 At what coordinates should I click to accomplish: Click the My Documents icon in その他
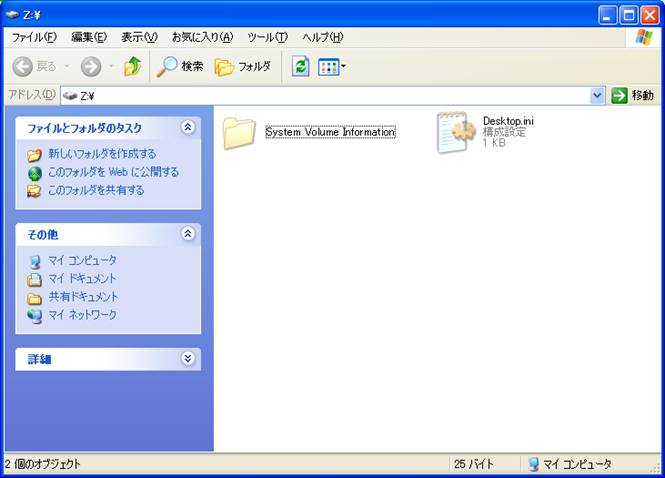(x=34, y=280)
